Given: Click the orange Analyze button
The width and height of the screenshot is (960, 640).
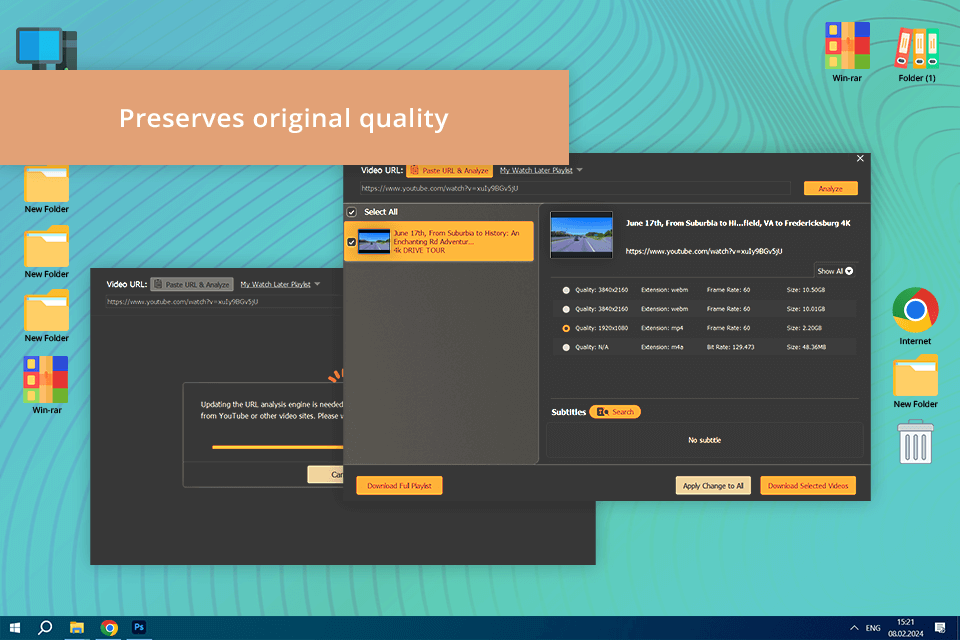Looking at the screenshot, I should point(830,188).
